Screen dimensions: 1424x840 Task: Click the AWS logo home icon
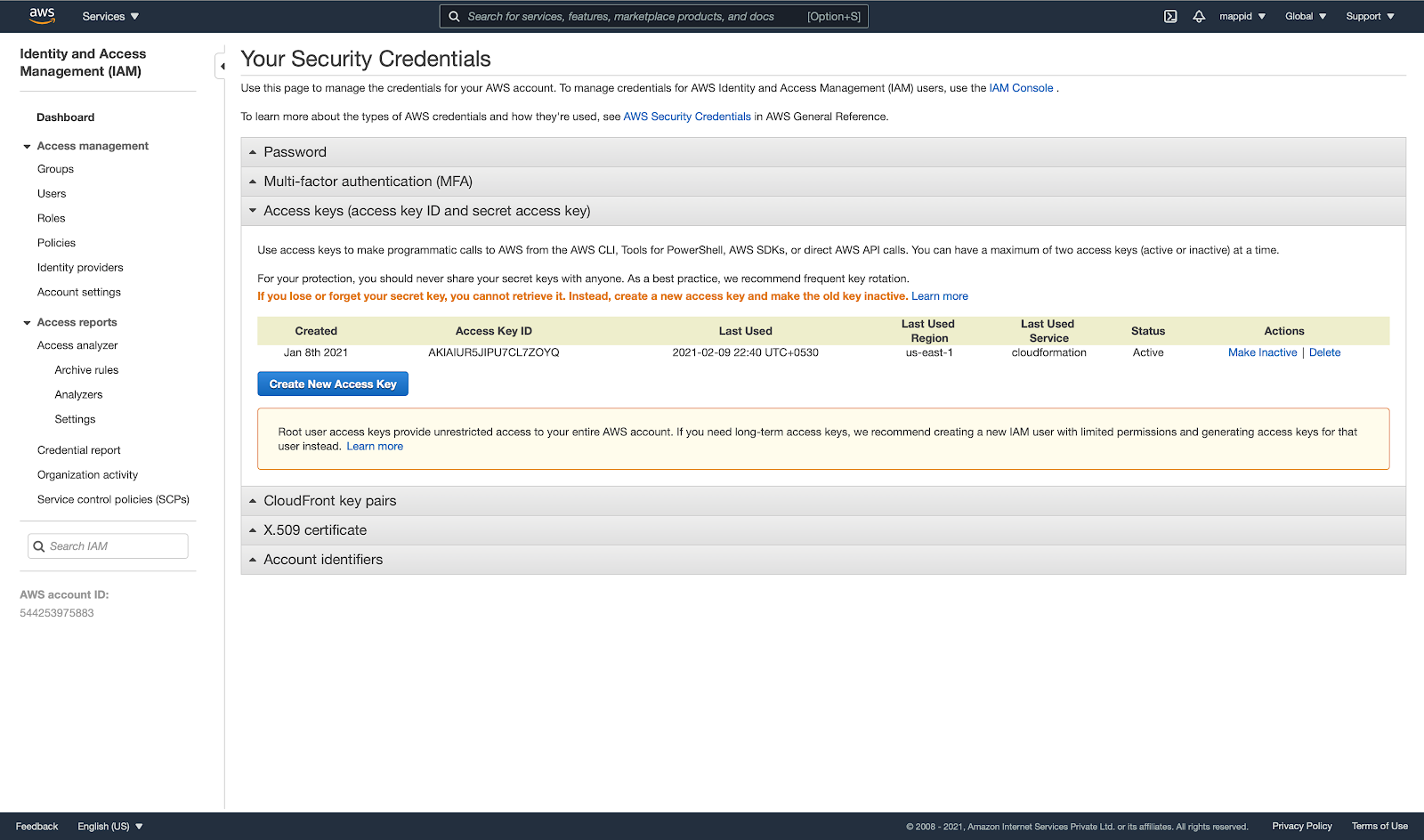[x=42, y=16]
